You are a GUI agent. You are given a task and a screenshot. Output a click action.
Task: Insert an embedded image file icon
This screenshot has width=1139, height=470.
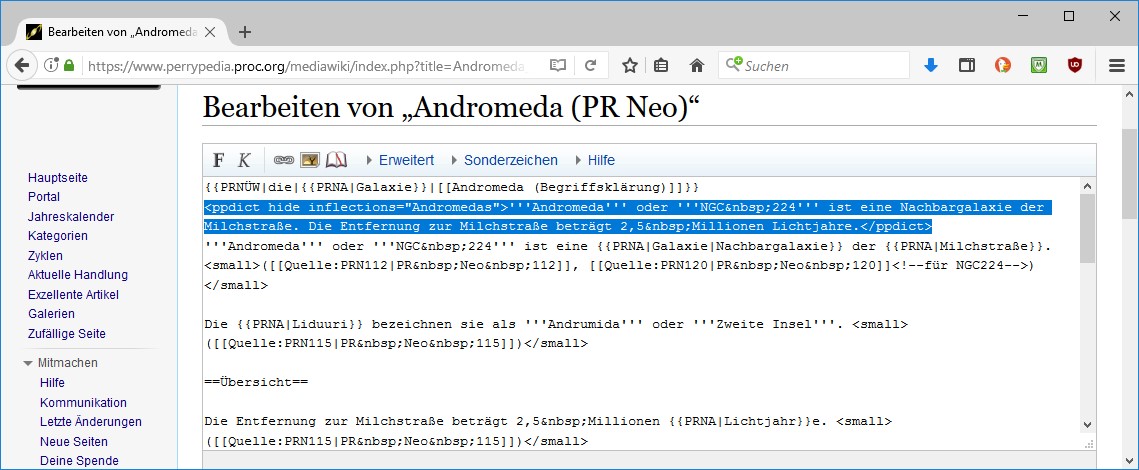click(x=310, y=160)
